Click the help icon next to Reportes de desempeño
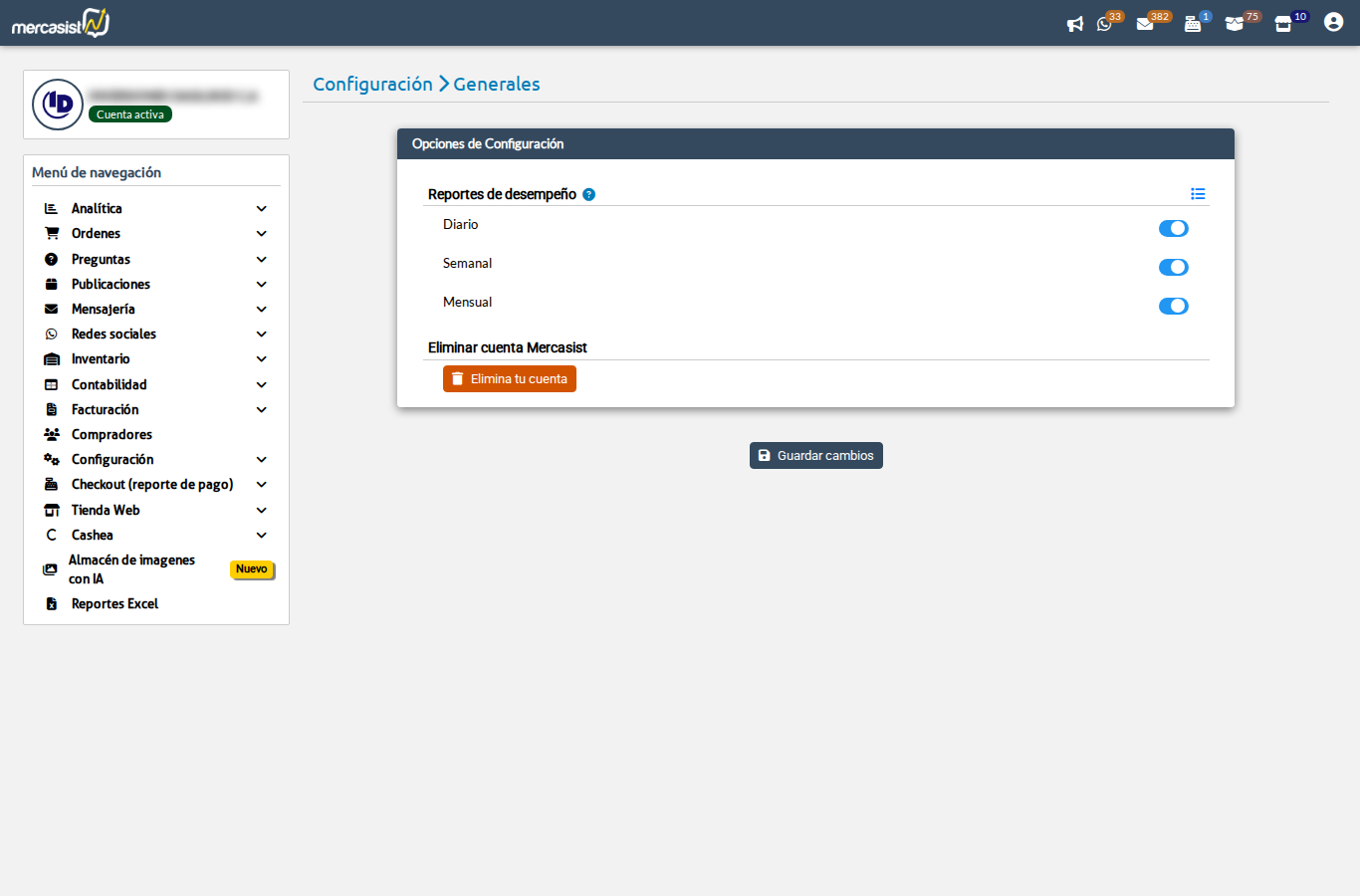1360x896 pixels. pyautogui.click(x=588, y=195)
